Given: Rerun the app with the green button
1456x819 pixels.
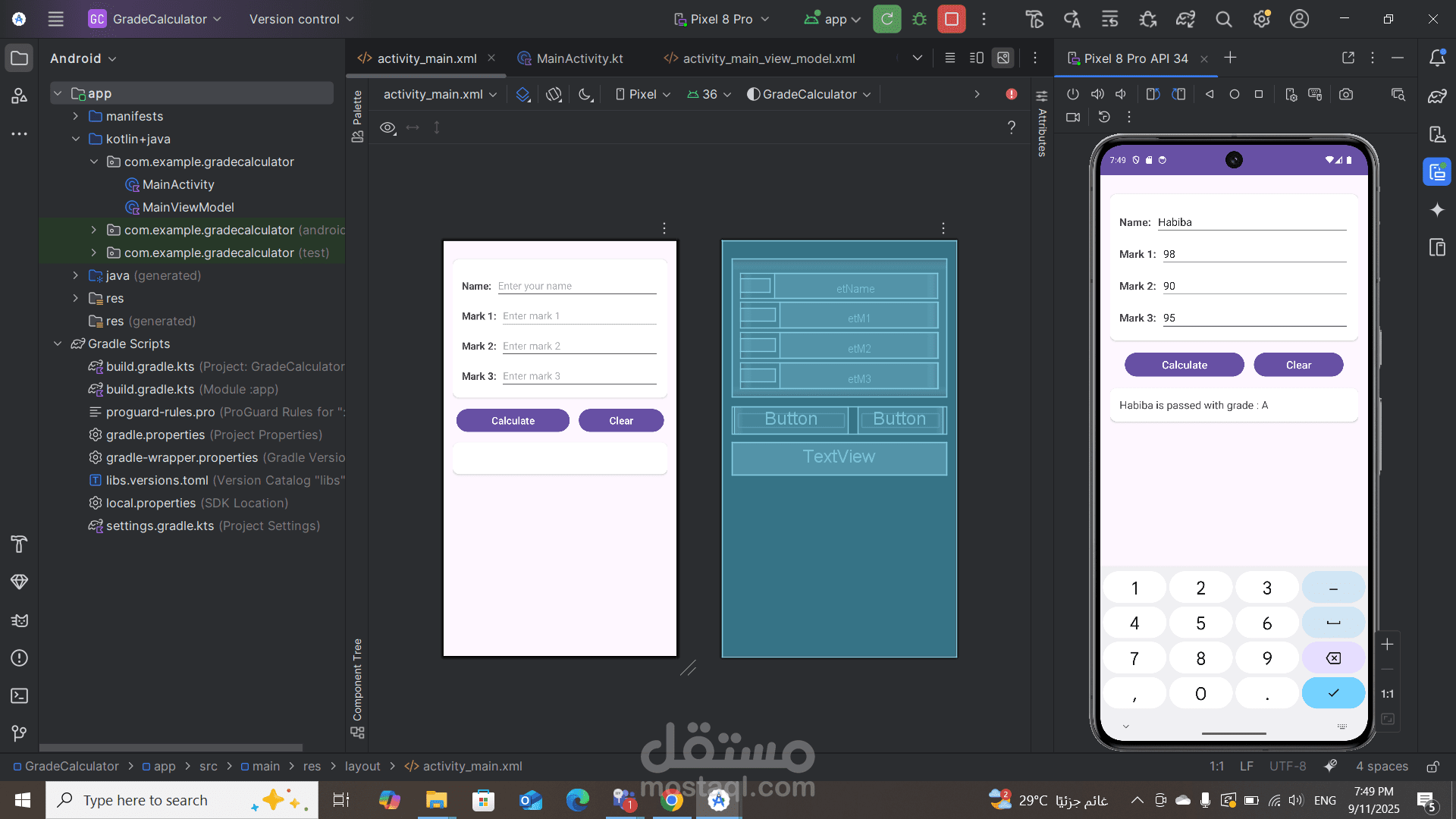Looking at the screenshot, I should (x=886, y=19).
